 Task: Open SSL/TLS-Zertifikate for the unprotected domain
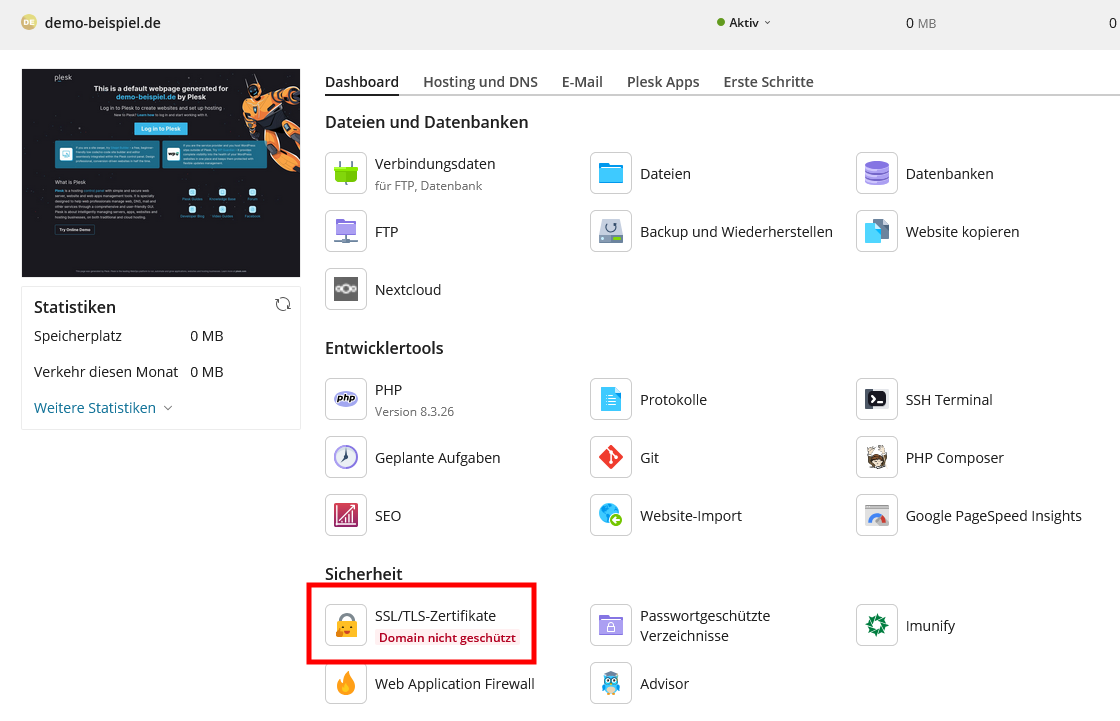(x=345, y=623)
